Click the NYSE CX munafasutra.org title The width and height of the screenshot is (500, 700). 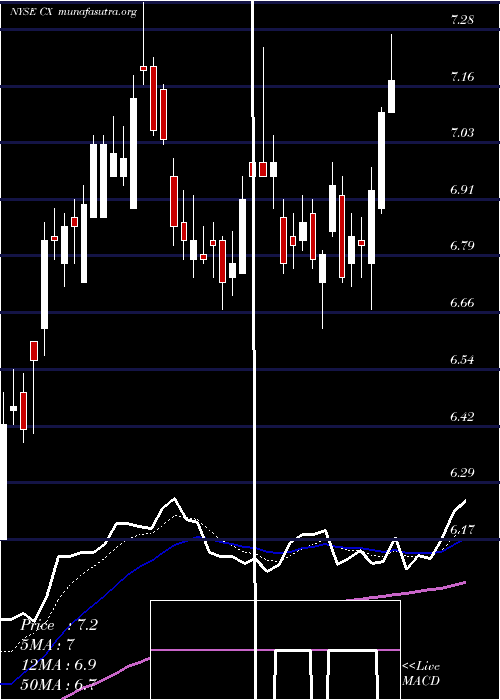point(73,12)
